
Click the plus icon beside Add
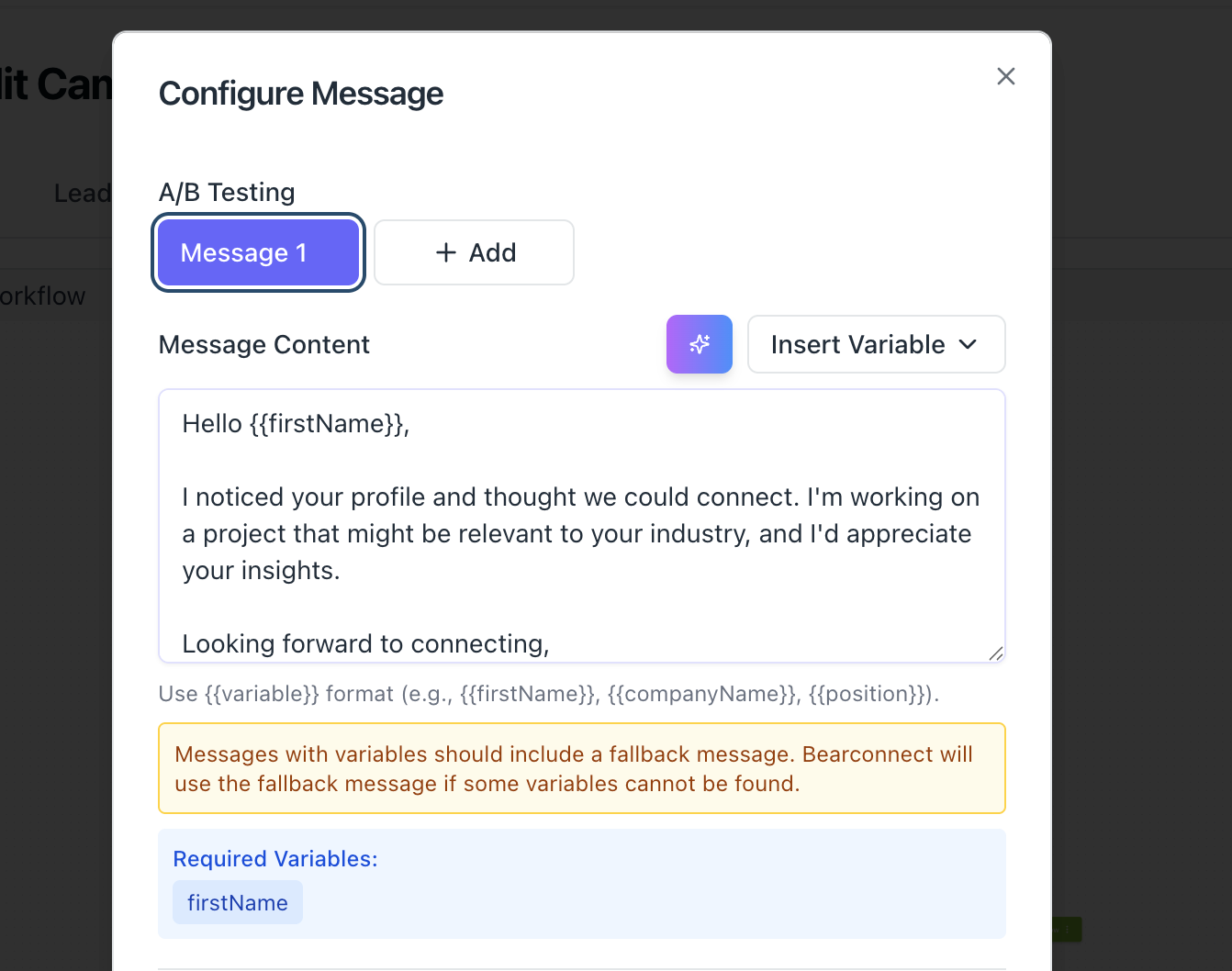(x=446, y=252)
